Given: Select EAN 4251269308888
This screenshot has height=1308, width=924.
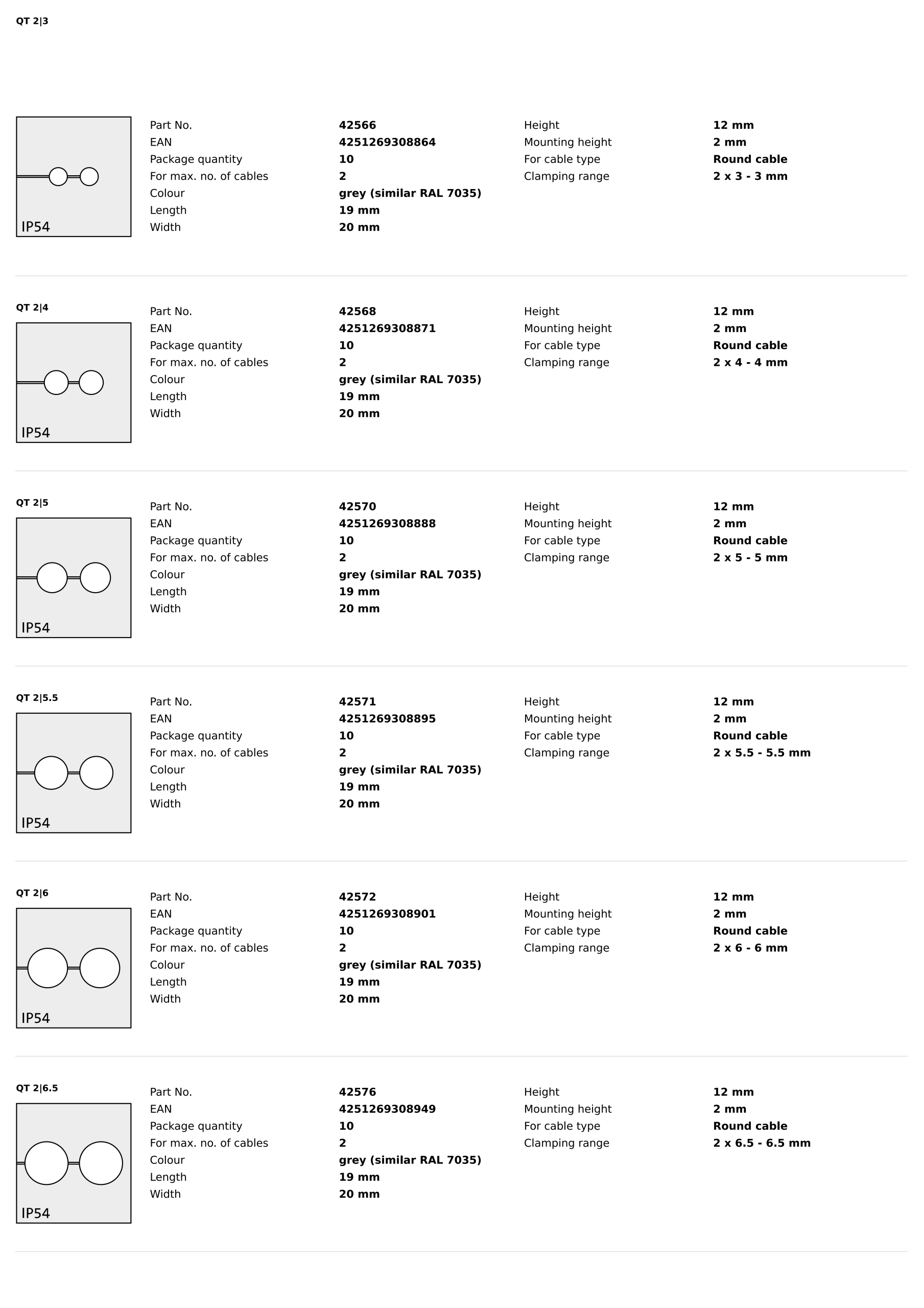Looking at the screenshot, I should [x=387, y=524].
